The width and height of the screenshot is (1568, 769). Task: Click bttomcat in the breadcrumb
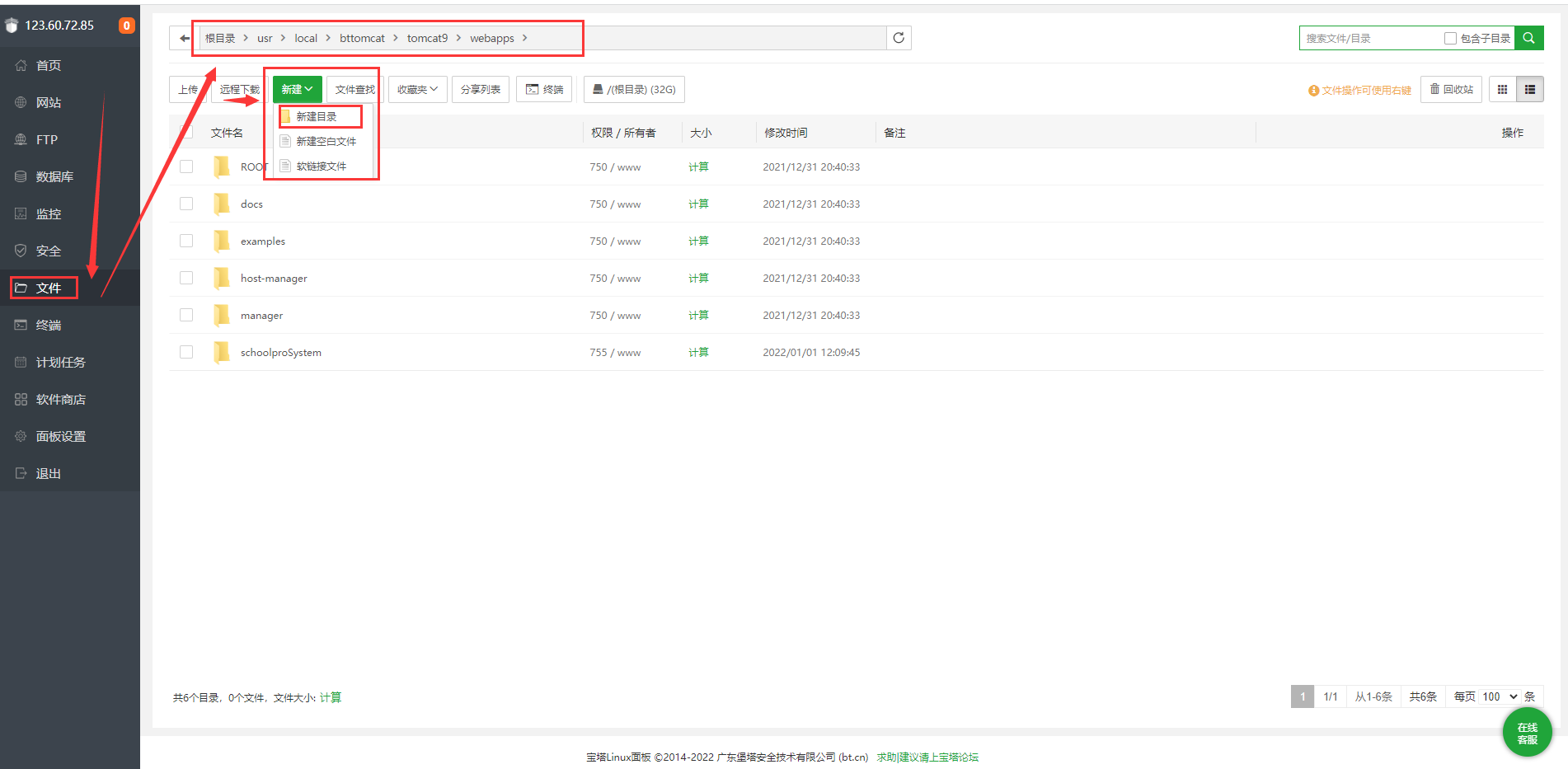[x=362, y=38]
